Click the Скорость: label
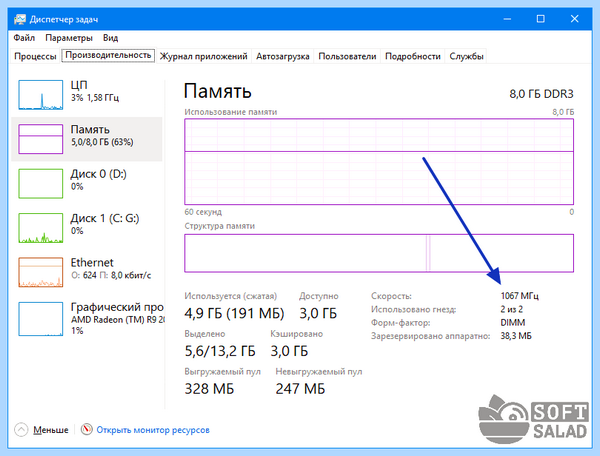The width and height of the screenshot is (600, 456). (x=391, y=296)
